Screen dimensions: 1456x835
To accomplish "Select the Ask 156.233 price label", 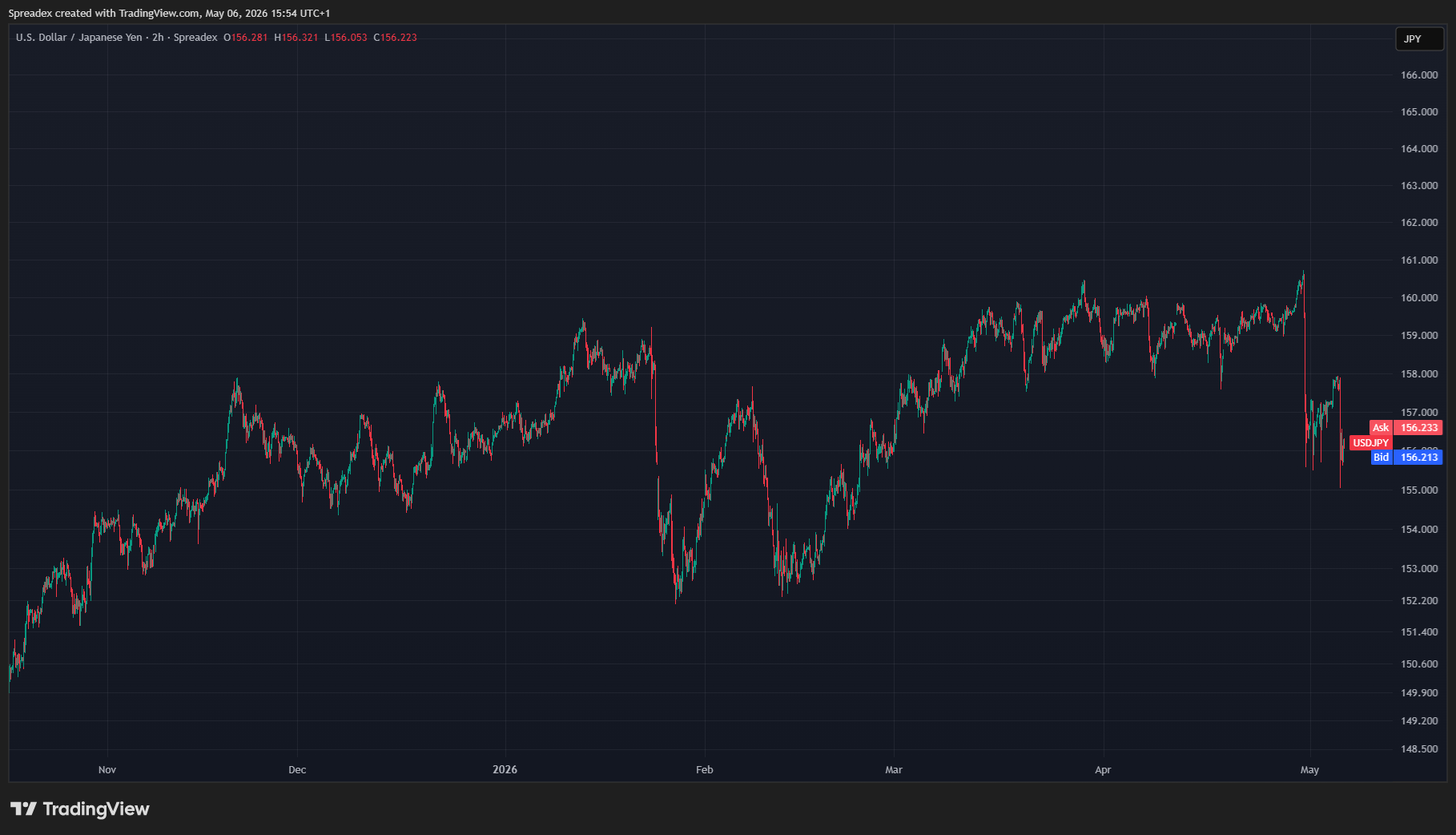I will click(x=1406, y=428).
